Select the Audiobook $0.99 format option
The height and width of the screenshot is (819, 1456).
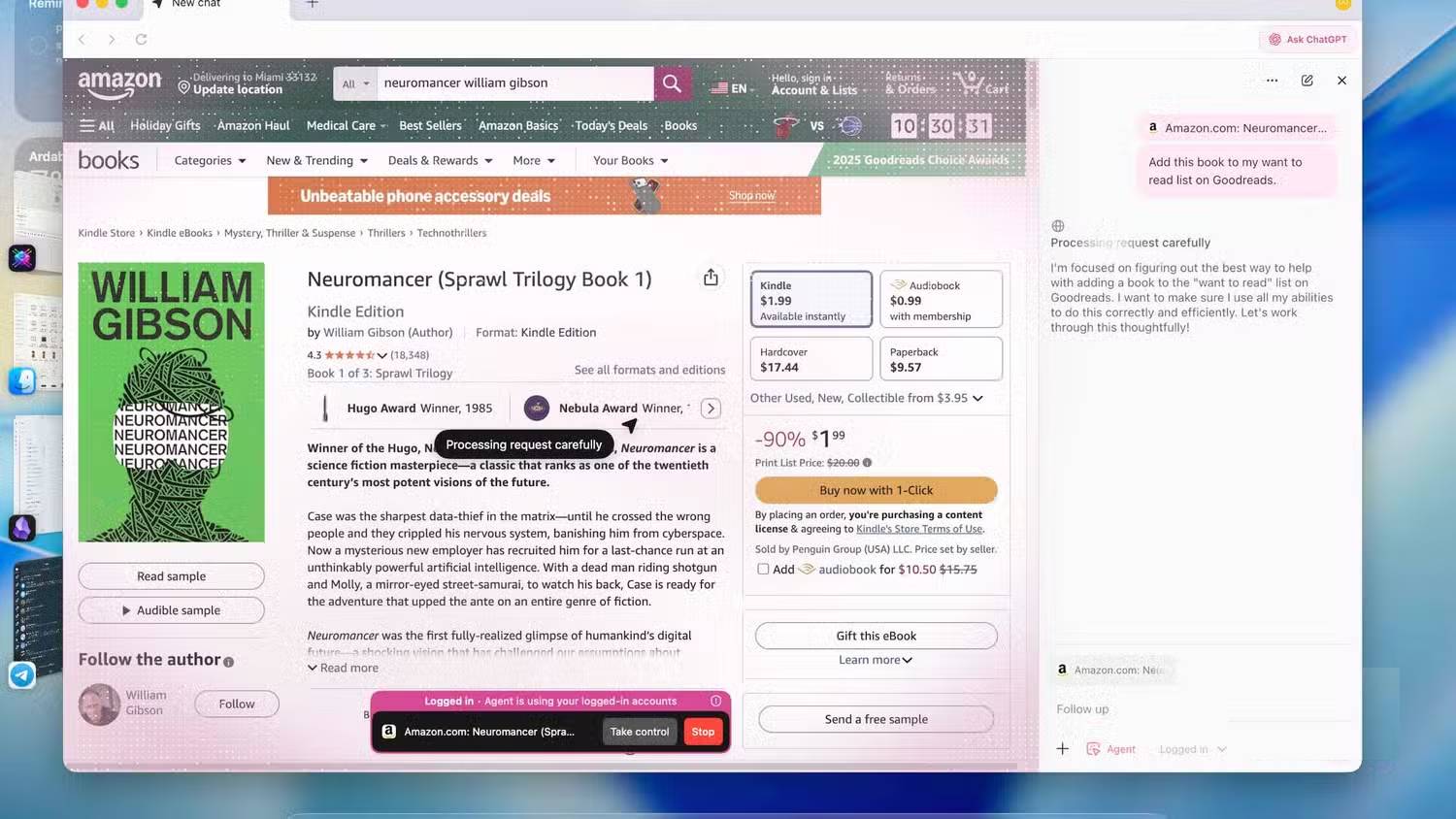click(x=941, y=299)
